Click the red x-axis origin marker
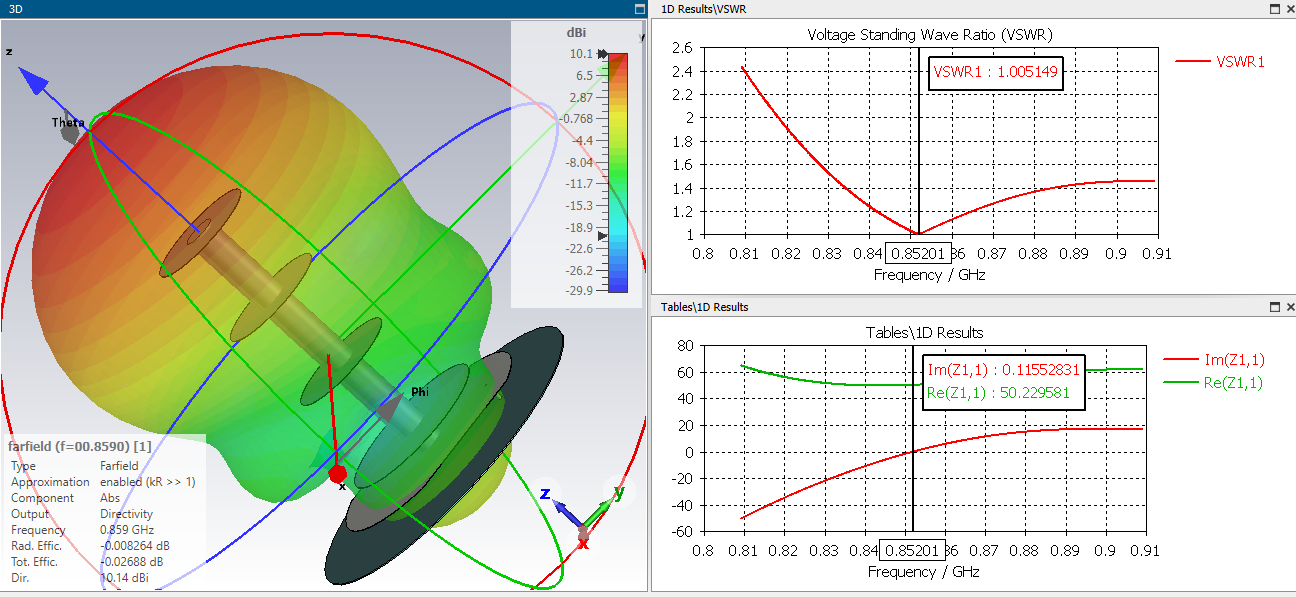 pyautogui.click(x=338, y=473)
